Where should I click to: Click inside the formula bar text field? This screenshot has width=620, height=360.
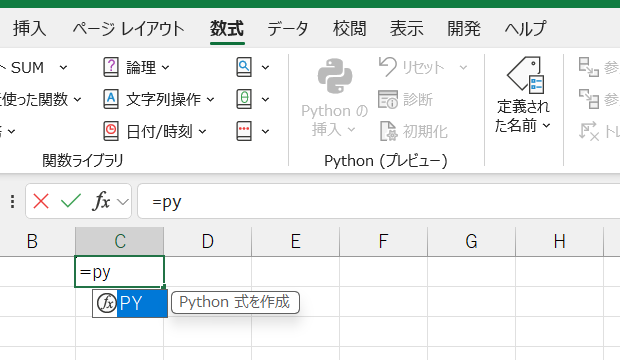(x=380, y=201)
